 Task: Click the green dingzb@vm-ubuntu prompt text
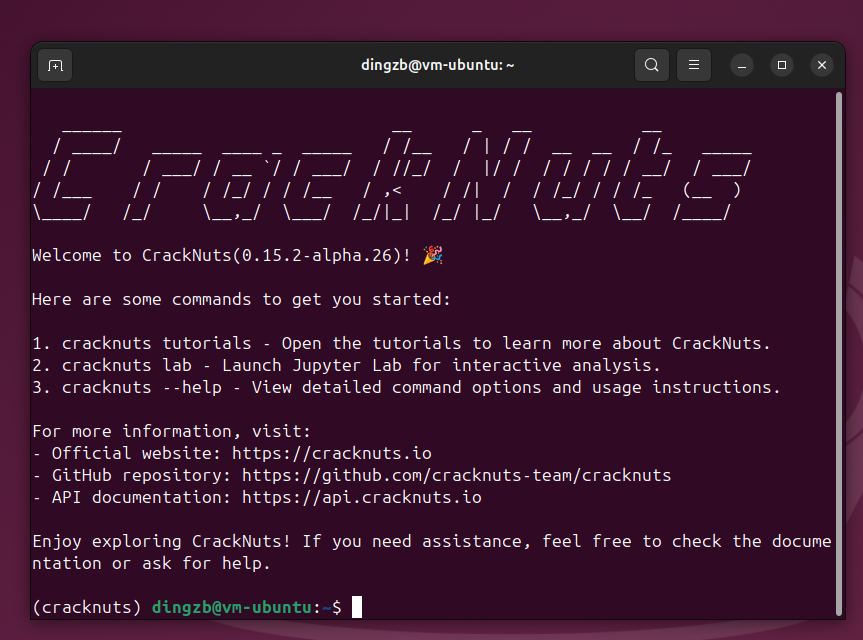(x=232, y=607)
